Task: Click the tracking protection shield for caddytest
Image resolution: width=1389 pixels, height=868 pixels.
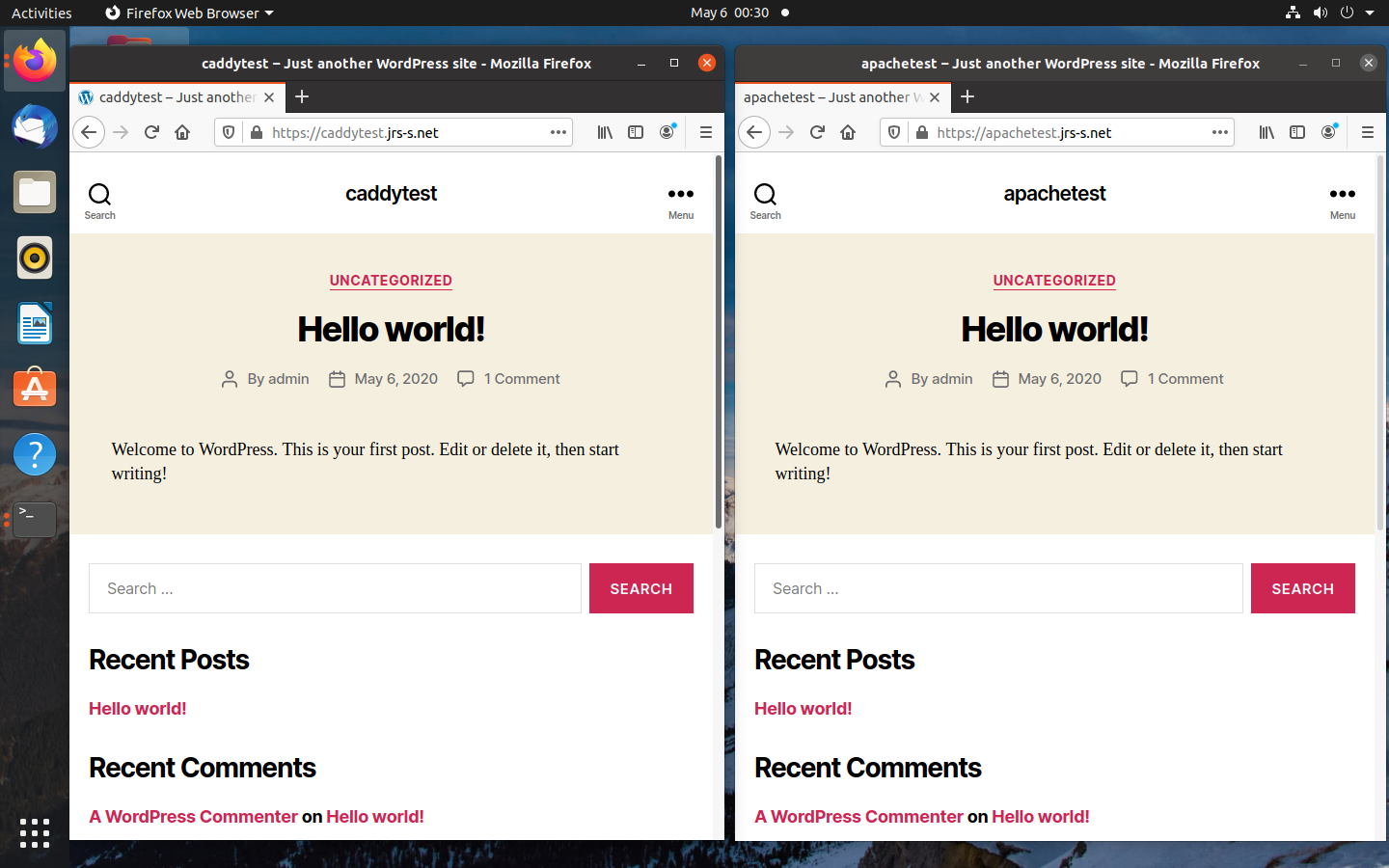Action: click(228, 132)
